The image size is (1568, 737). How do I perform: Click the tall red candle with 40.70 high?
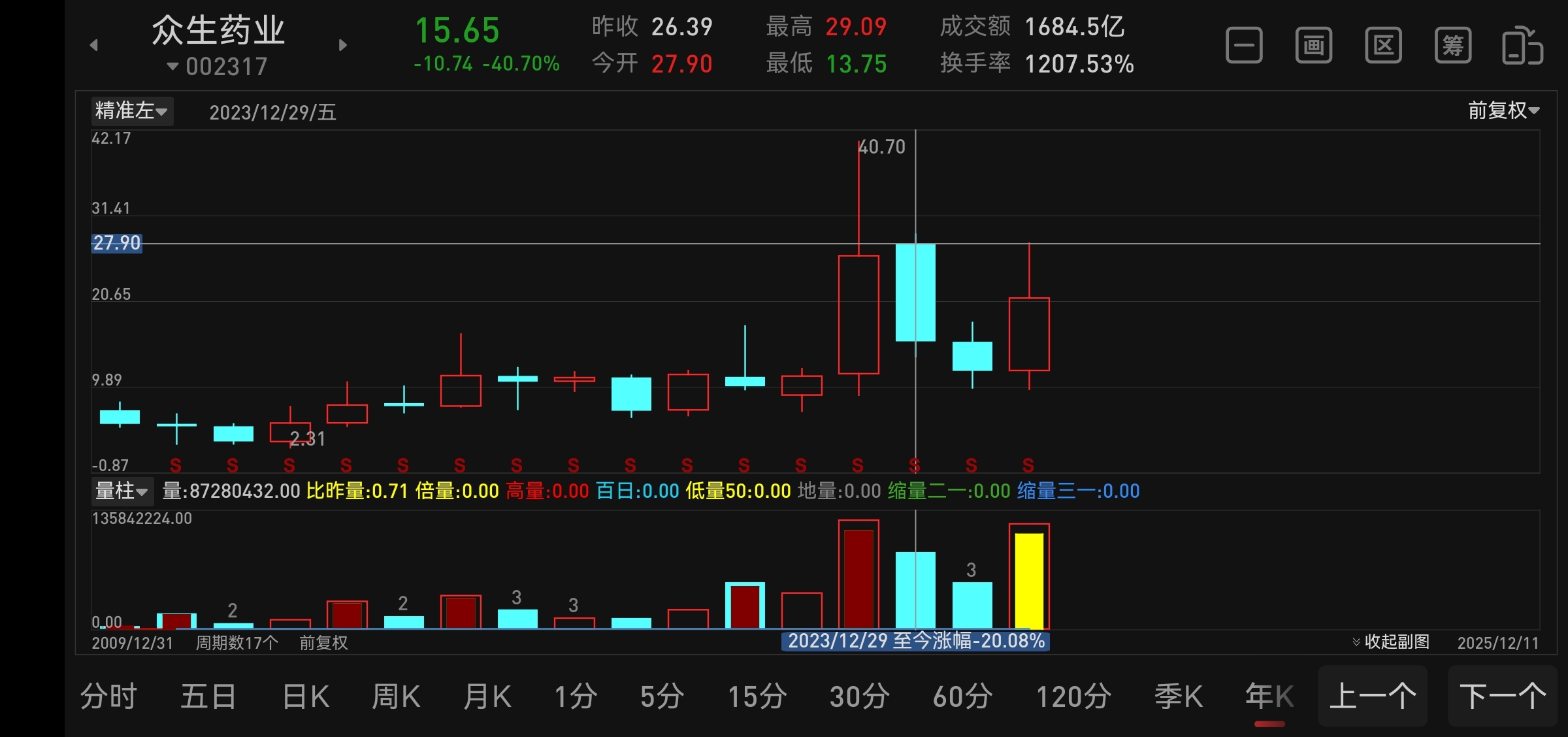858,315
